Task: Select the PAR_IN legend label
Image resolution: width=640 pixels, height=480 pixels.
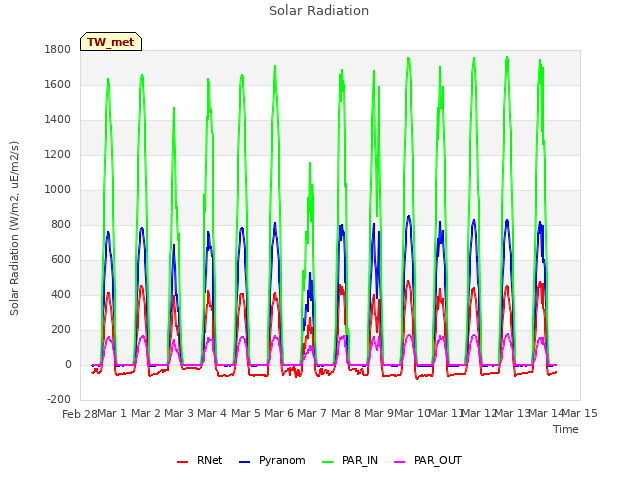Action: coord(360,460)
